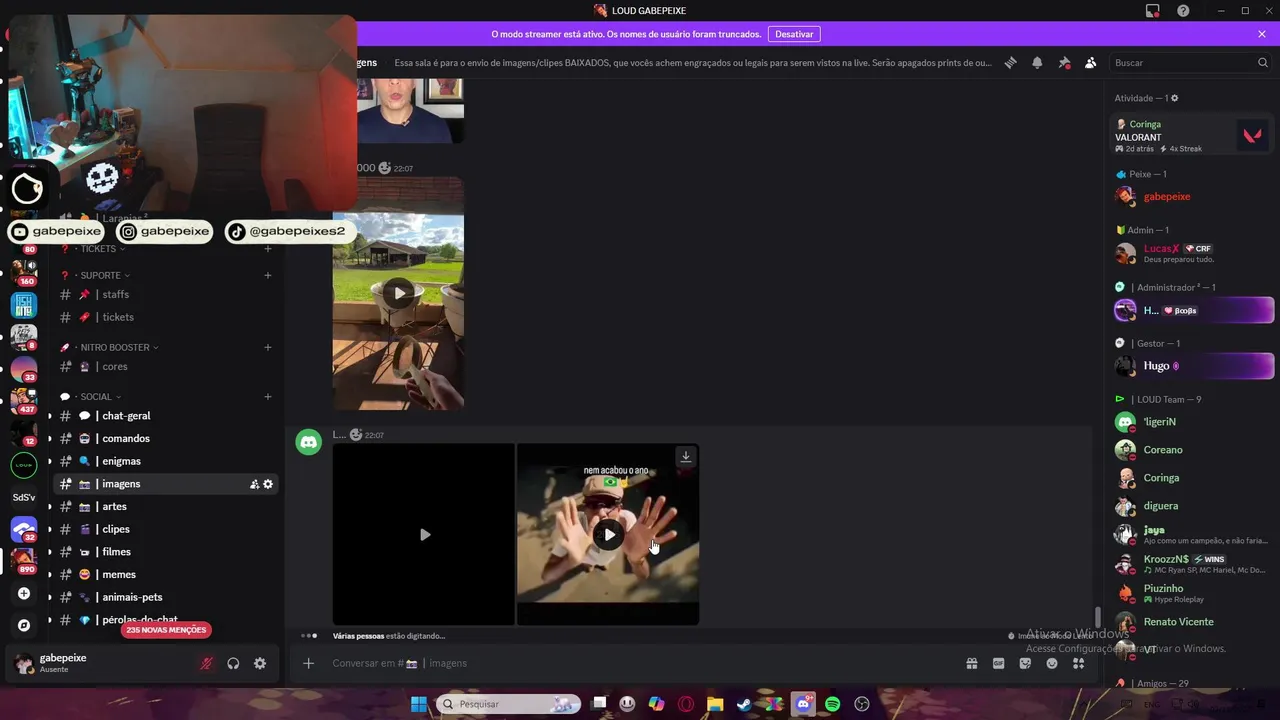This screenshot has height=720, width=1280.
Task: Open the gift Nitro icon in chat bar
Action: 971,663
